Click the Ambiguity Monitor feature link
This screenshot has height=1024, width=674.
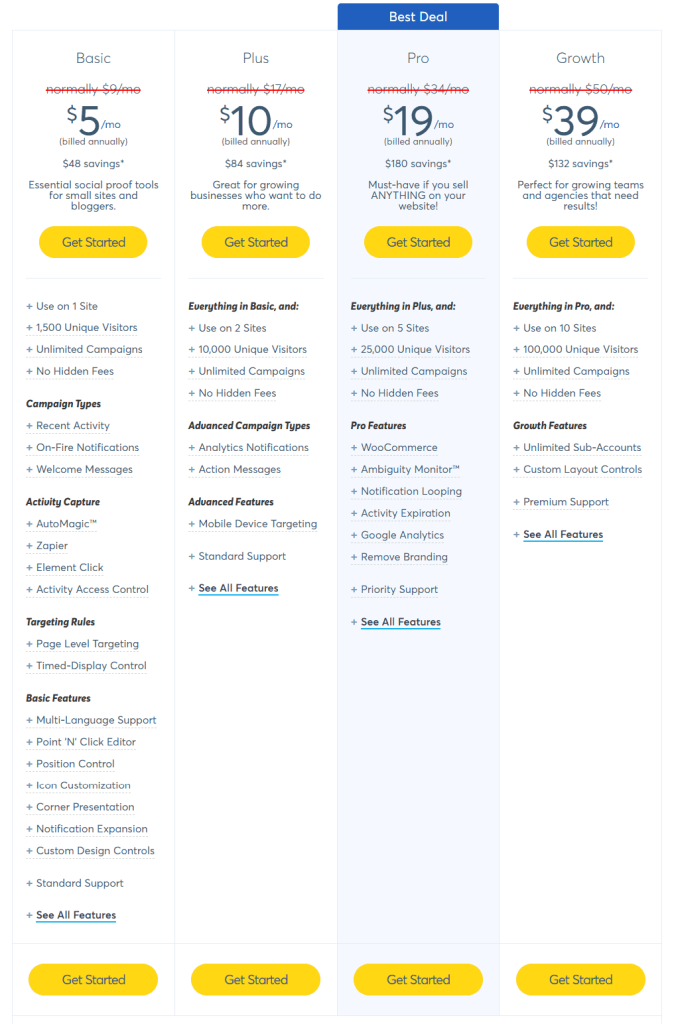tap(404, 469)
